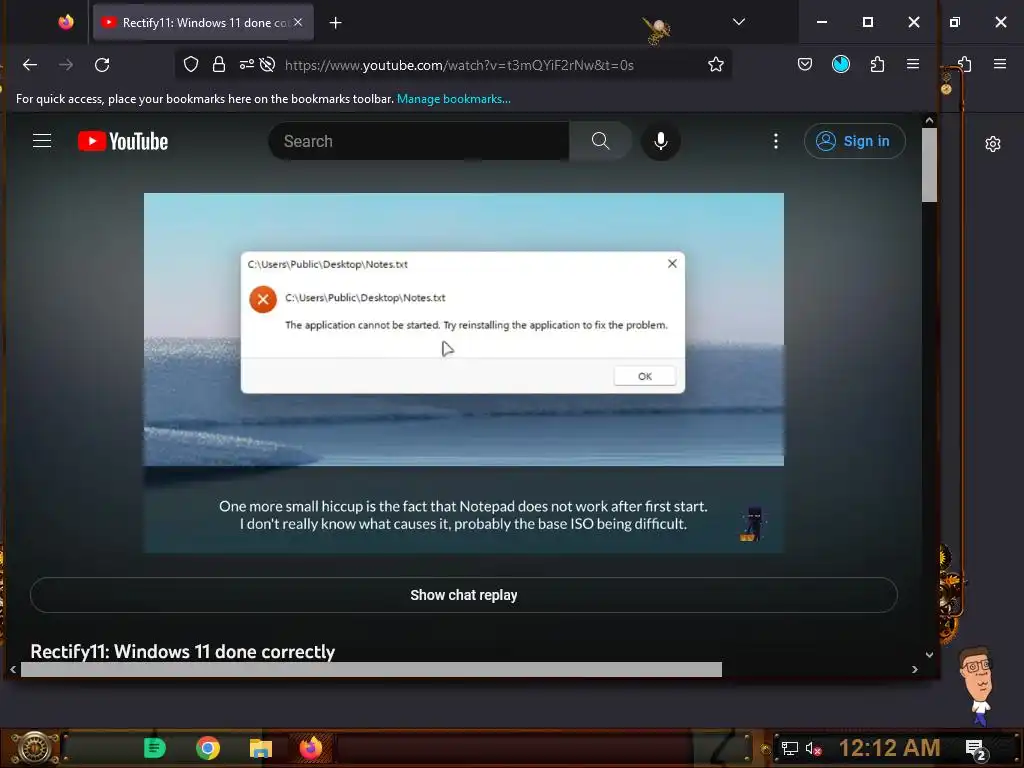
Task: Search with your voice microphone button
Action: click(x=661, y=141)
